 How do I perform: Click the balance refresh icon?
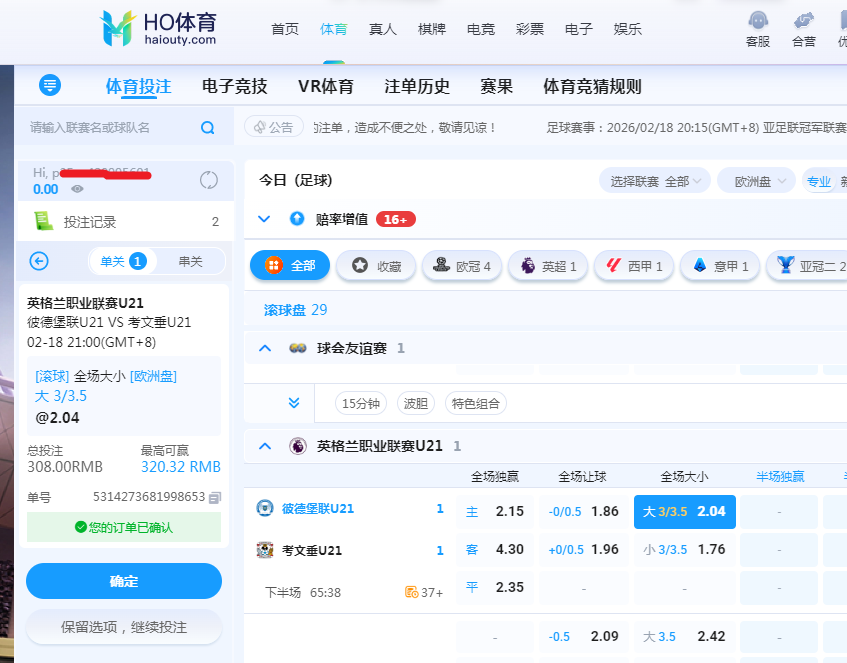(x=209, y=180)
